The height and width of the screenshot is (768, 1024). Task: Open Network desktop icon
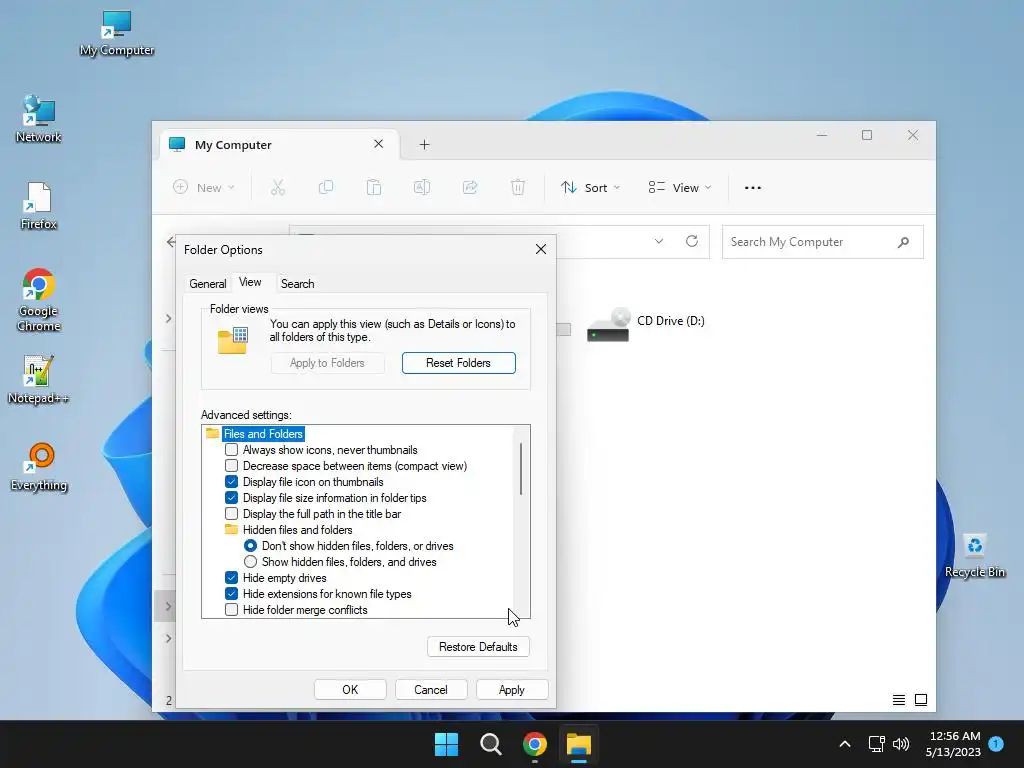(39, 119)
